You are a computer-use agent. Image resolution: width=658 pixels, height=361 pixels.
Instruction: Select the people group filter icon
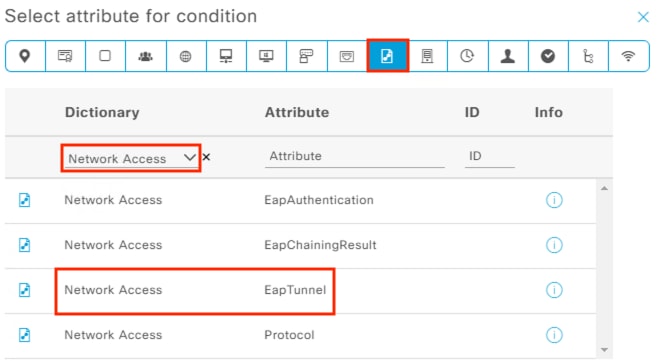[x=146, y=56]
